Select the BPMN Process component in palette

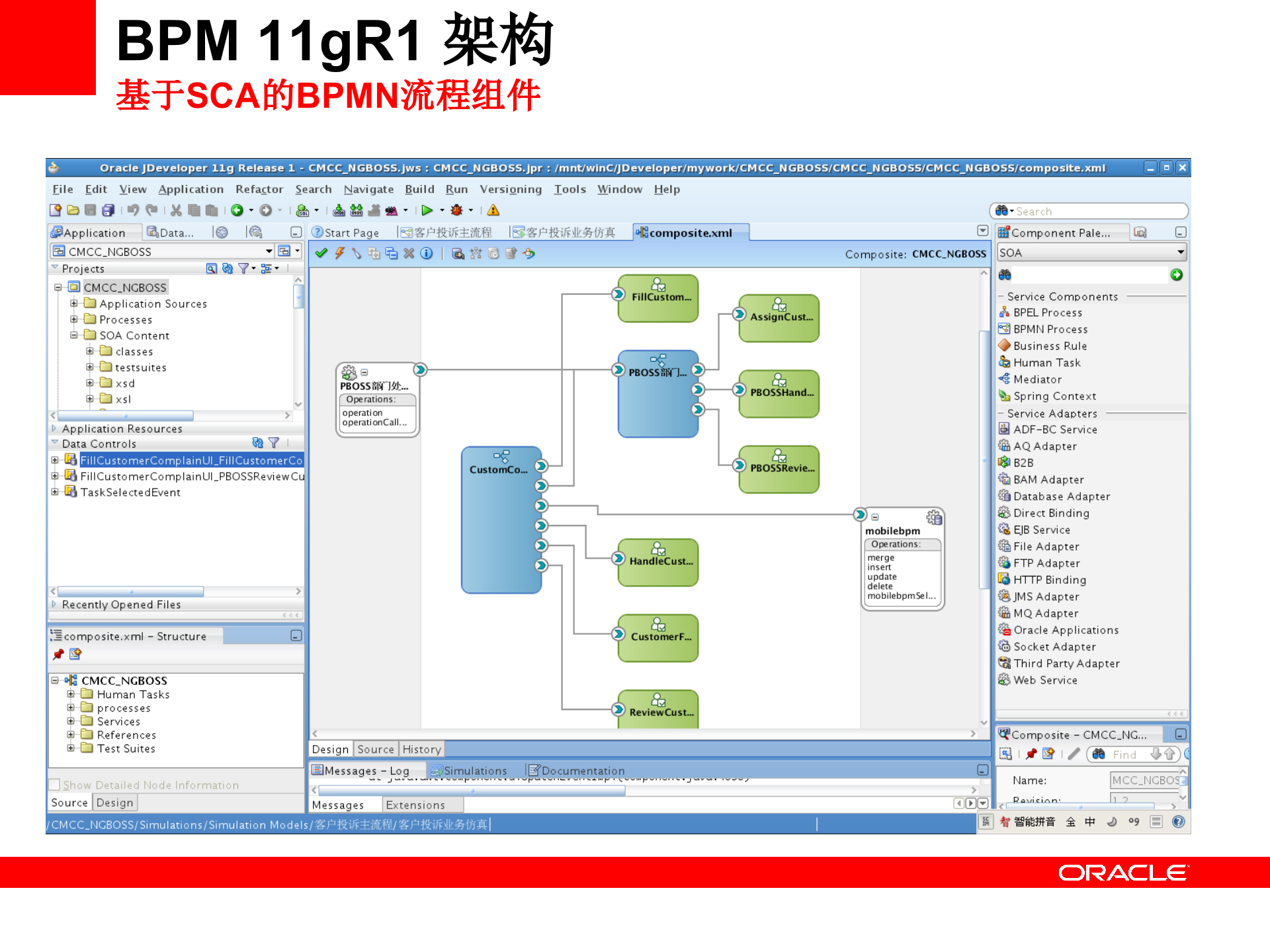tap(1052, 329)
